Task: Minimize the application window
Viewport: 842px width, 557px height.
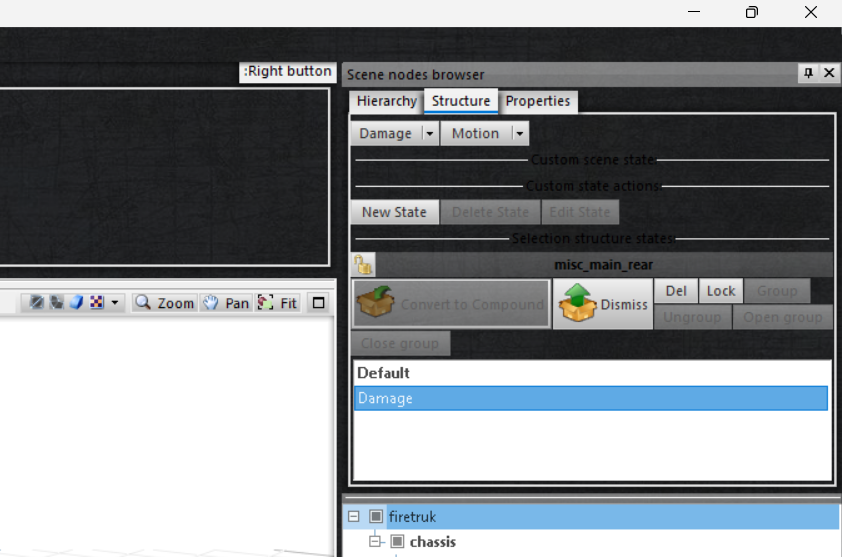Action: 694,12
